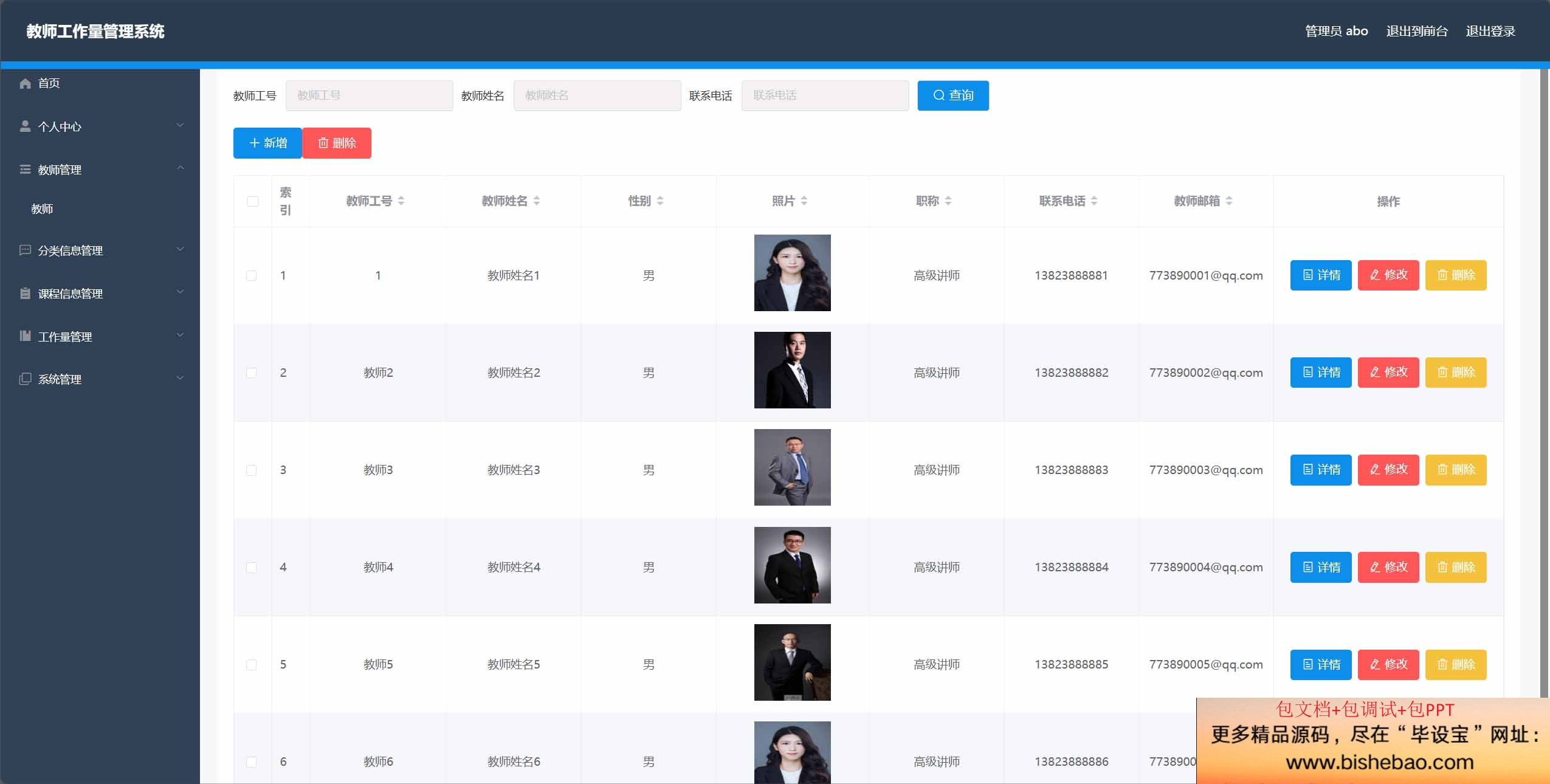1550x784 pixels.
Task: Open the 课程信息管理 menu label
Action: 71,294
